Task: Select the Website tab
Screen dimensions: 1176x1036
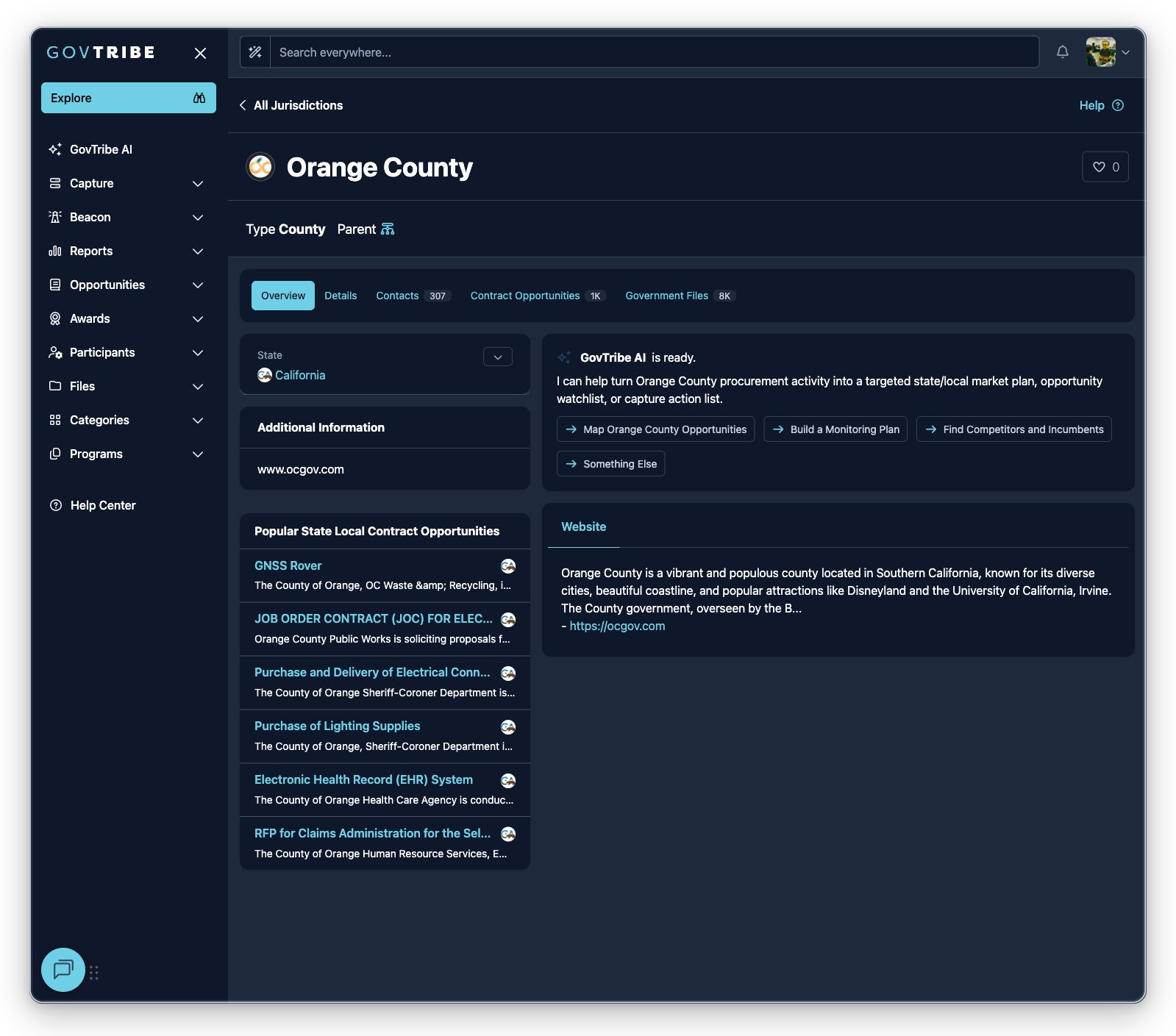Action: coord(584,526)
